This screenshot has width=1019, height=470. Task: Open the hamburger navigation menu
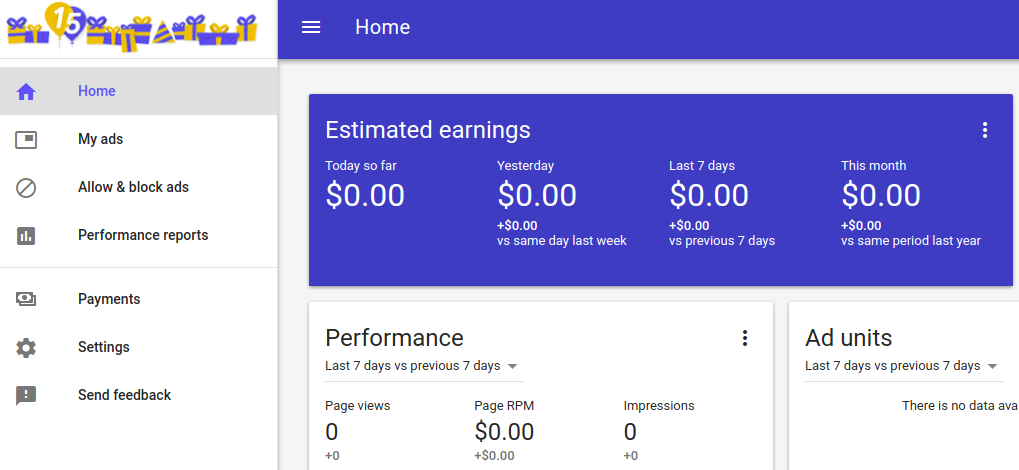[311, 27]
